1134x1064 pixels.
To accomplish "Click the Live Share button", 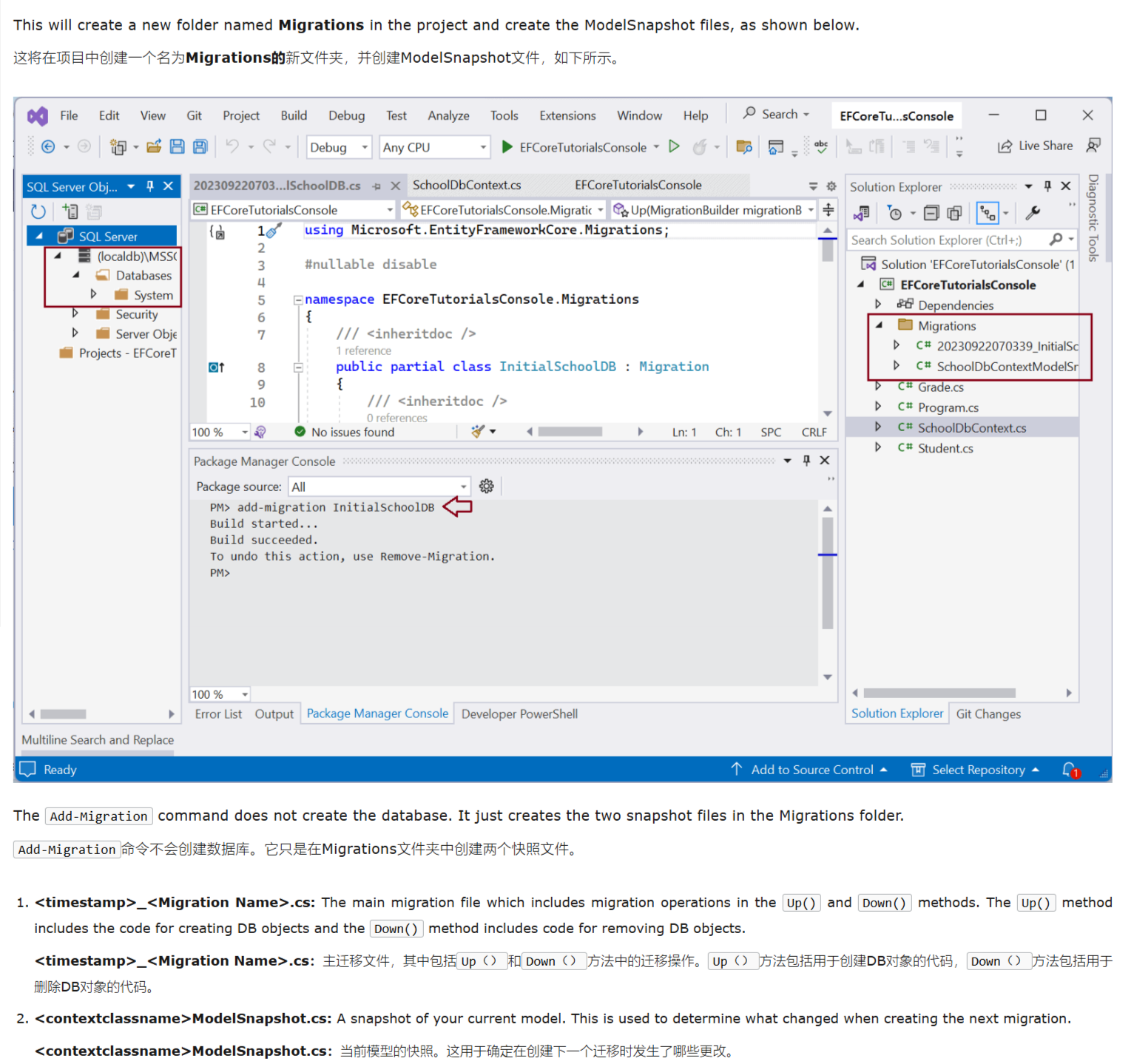I will pyautogui.click(x=1036, y=146).
